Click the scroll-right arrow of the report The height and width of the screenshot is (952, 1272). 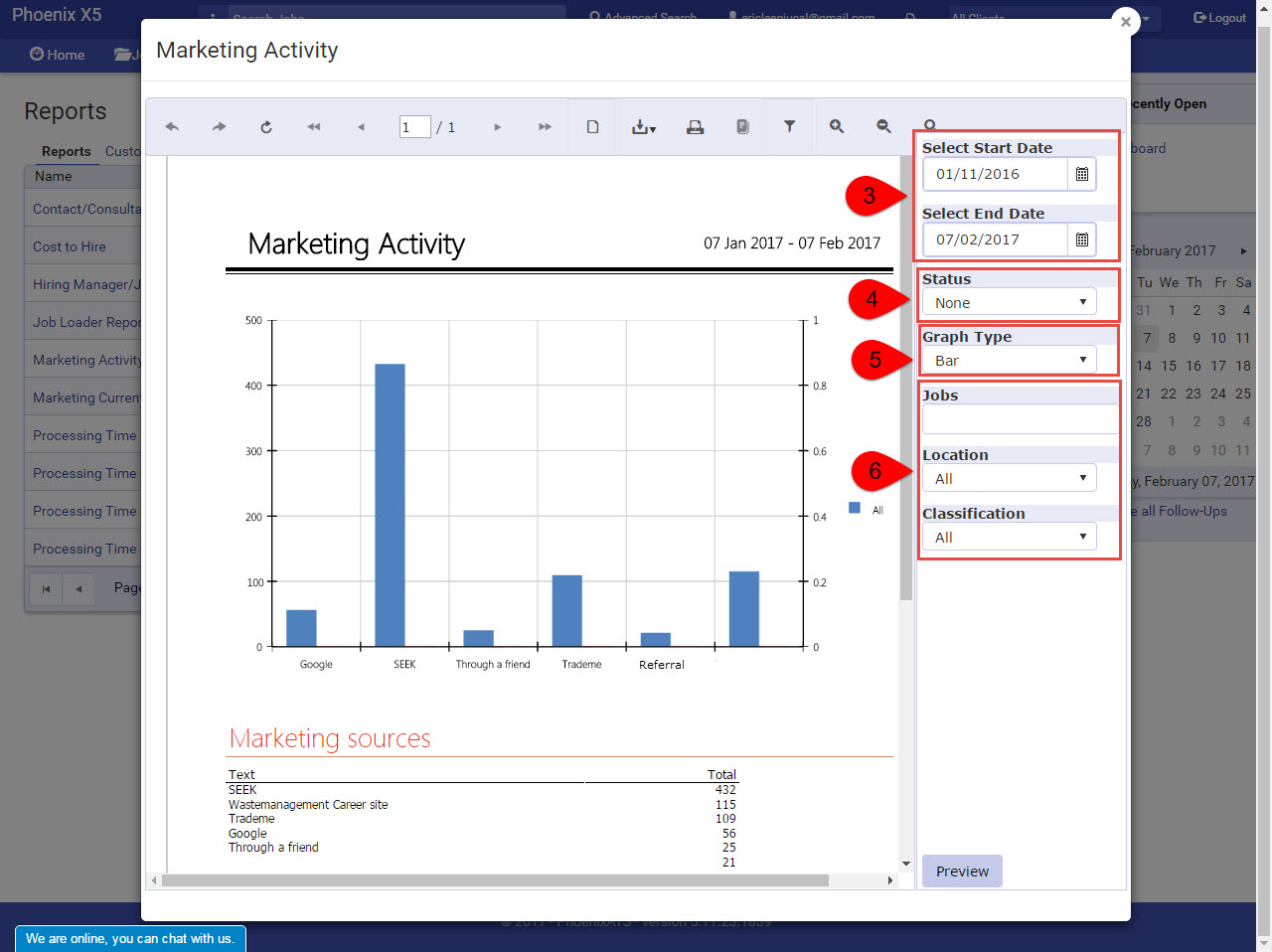tap(890, 880)
